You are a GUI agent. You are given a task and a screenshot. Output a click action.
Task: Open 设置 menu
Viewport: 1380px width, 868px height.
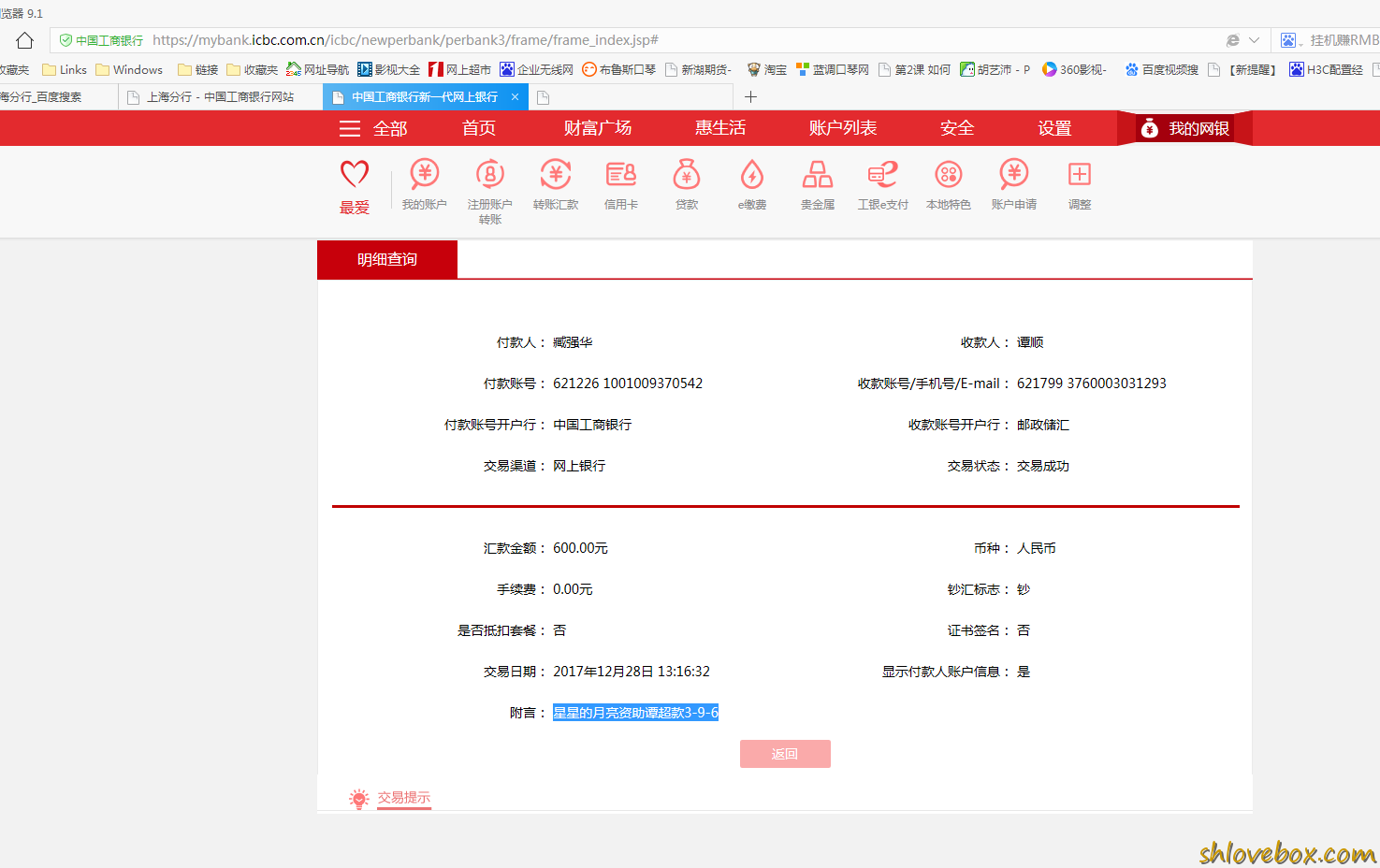click(x=1054, y=128)
